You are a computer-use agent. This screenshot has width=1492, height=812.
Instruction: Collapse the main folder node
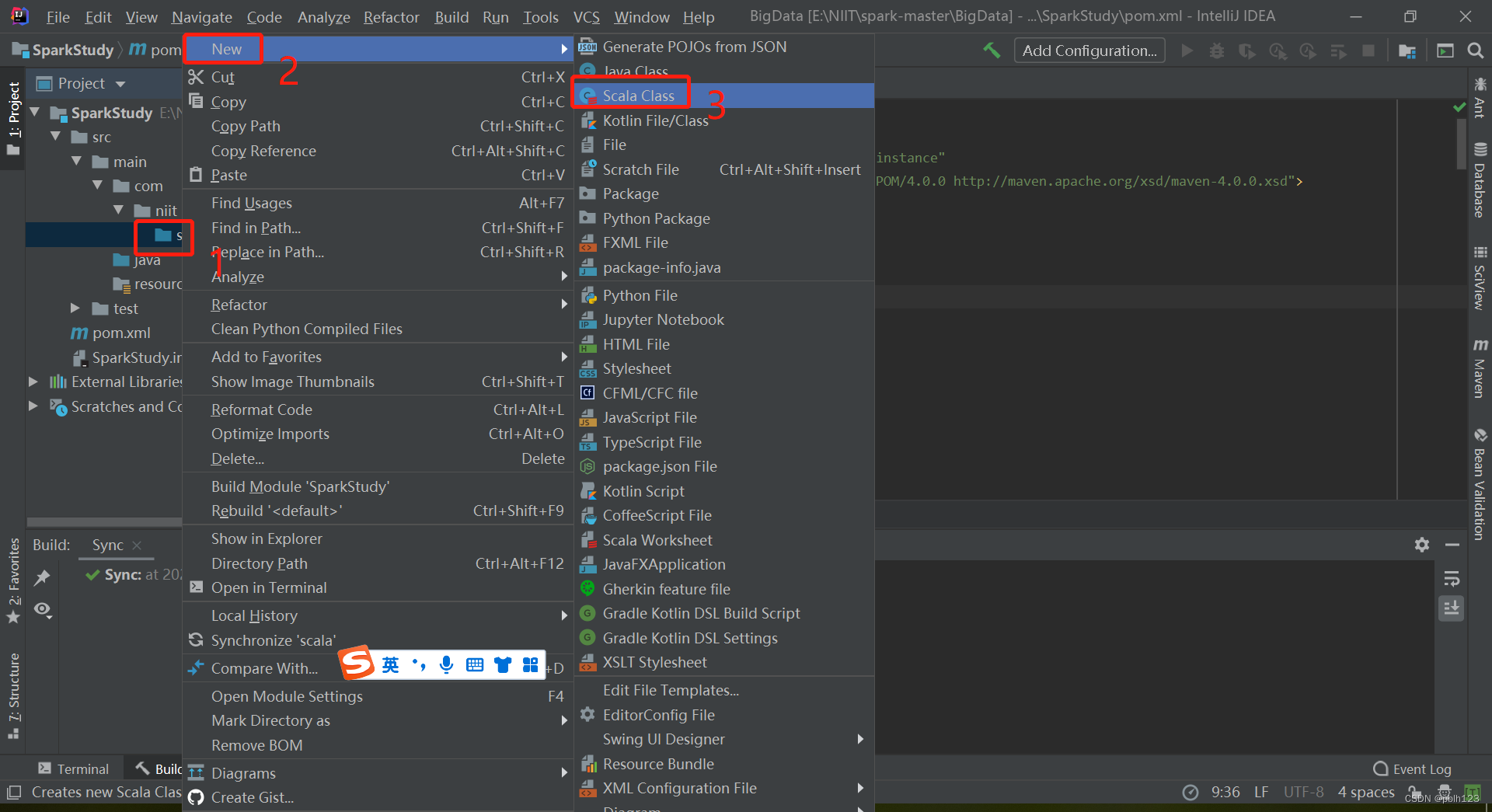pyautogui.click(x=76, y=162)
